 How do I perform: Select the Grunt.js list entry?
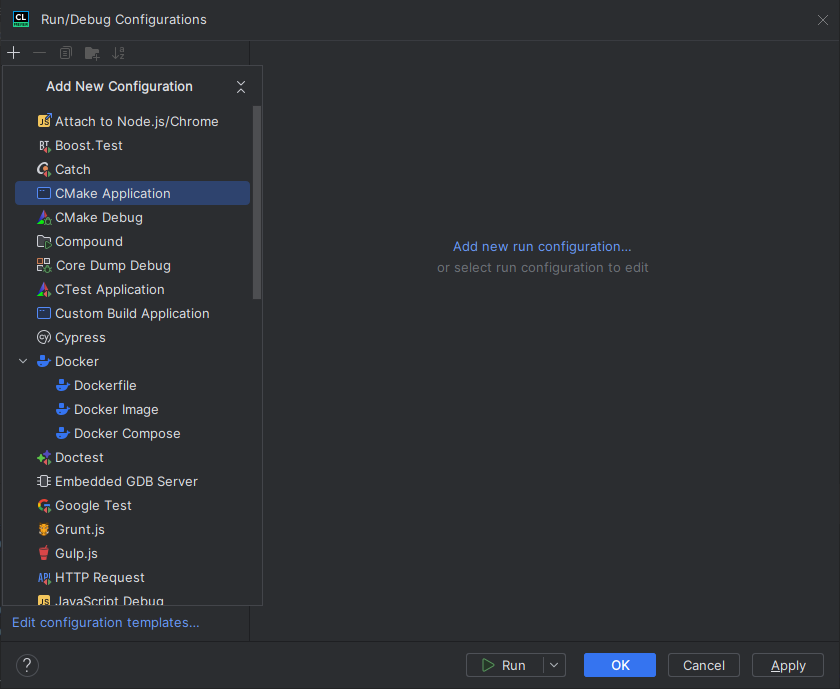[x=132, y=529]
